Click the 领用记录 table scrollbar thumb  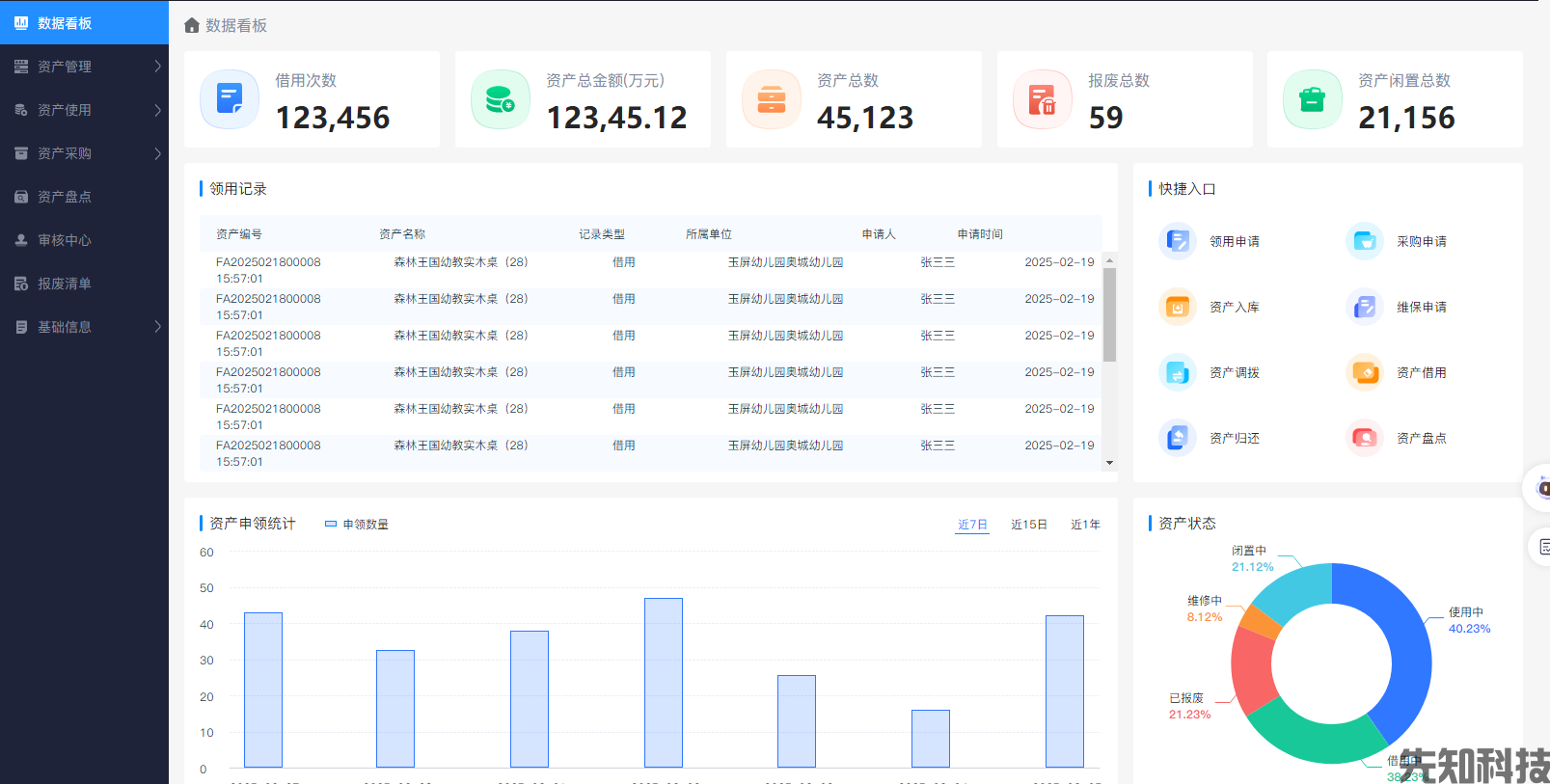[1109, 314]
